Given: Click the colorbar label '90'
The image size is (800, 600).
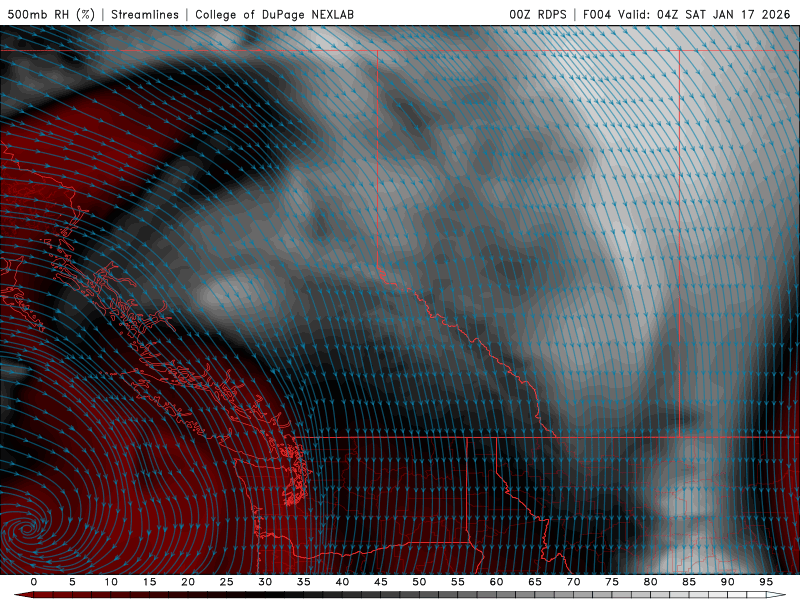Looking at the screenshot, I should click(727, 582).
